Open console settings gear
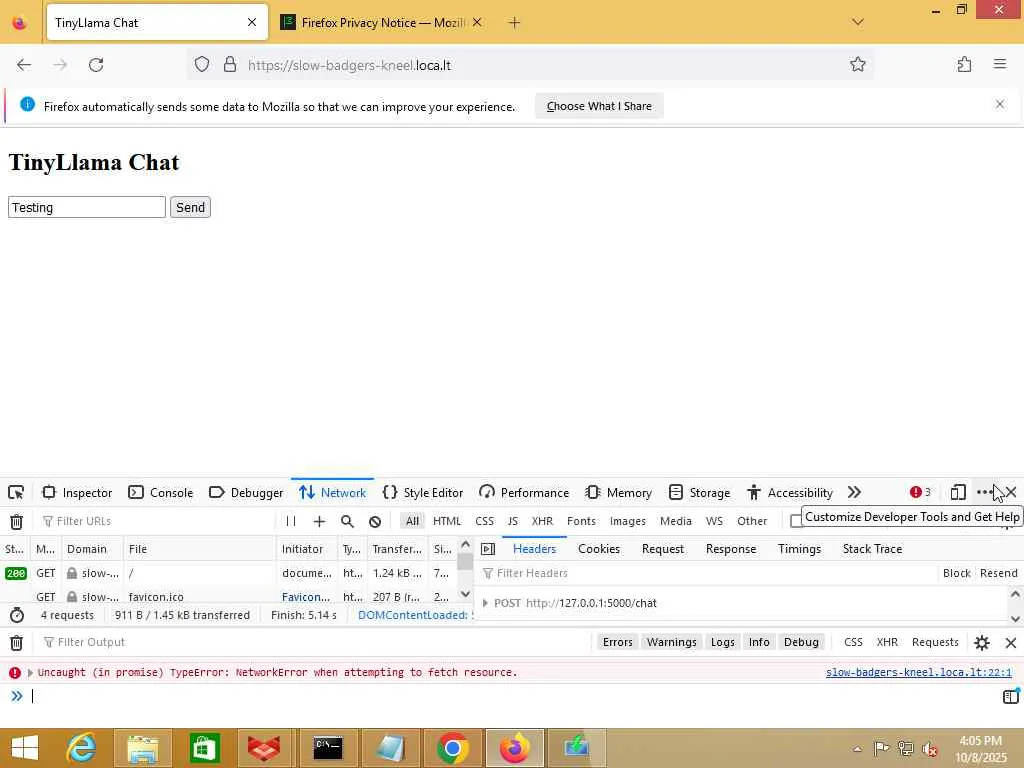Viewport: 1024px width, 768px height. coord(982,643)
